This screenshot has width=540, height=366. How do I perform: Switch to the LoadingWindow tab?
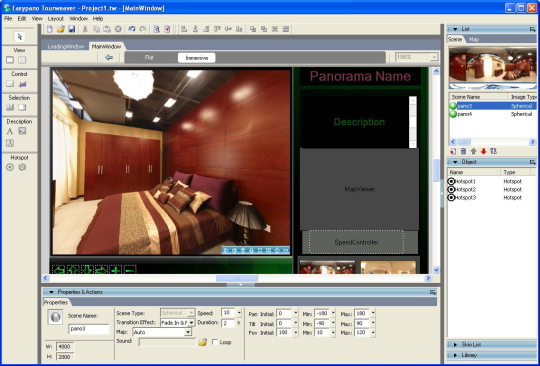(x=66, y=46)
